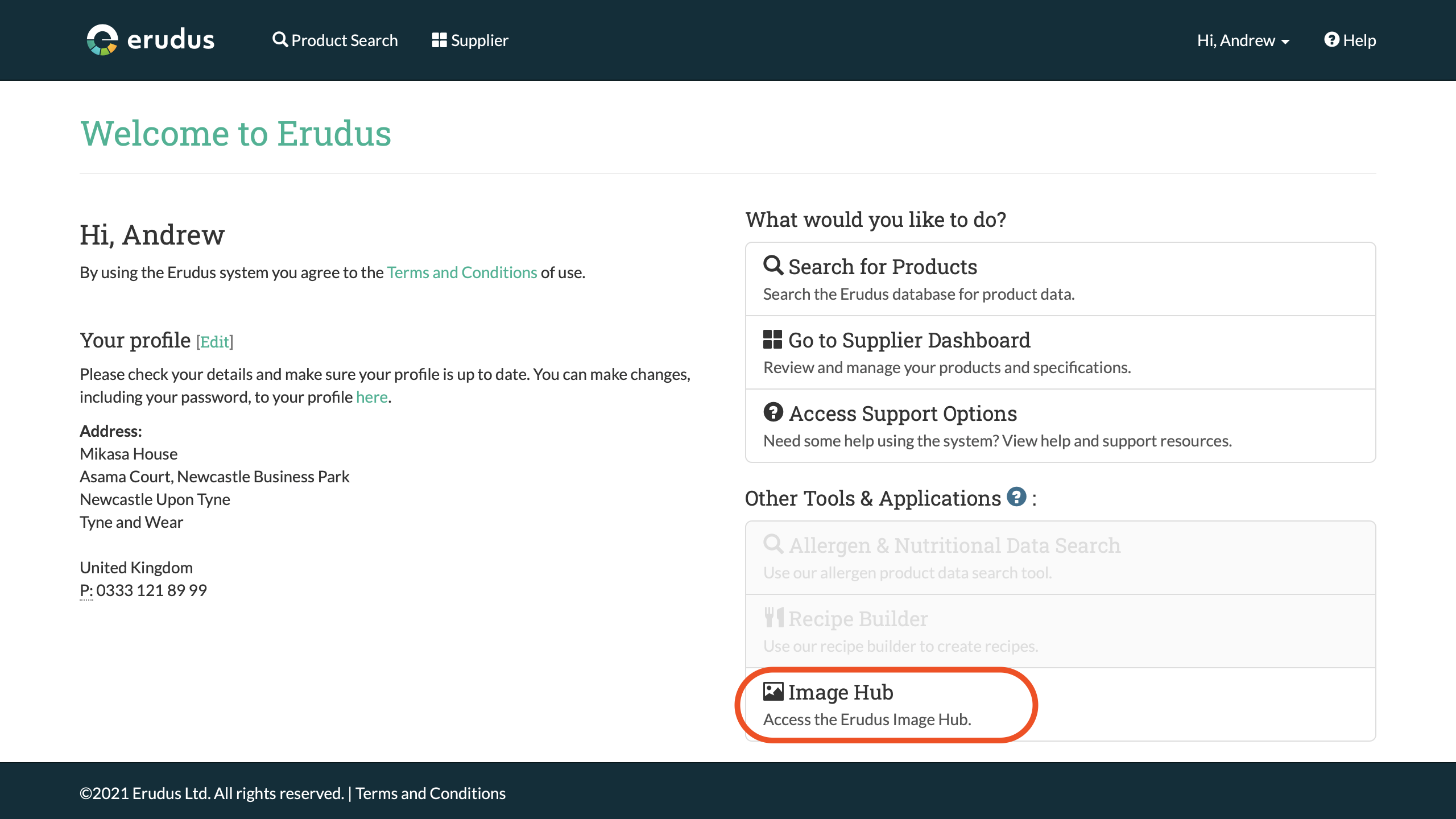Click the picture icon next to Image Hub
This screenshot has width=1456, height=819.
pos(773,692)
